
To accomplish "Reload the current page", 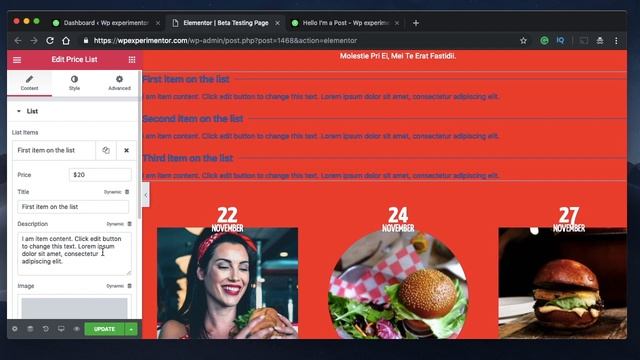I will point(50,40).
